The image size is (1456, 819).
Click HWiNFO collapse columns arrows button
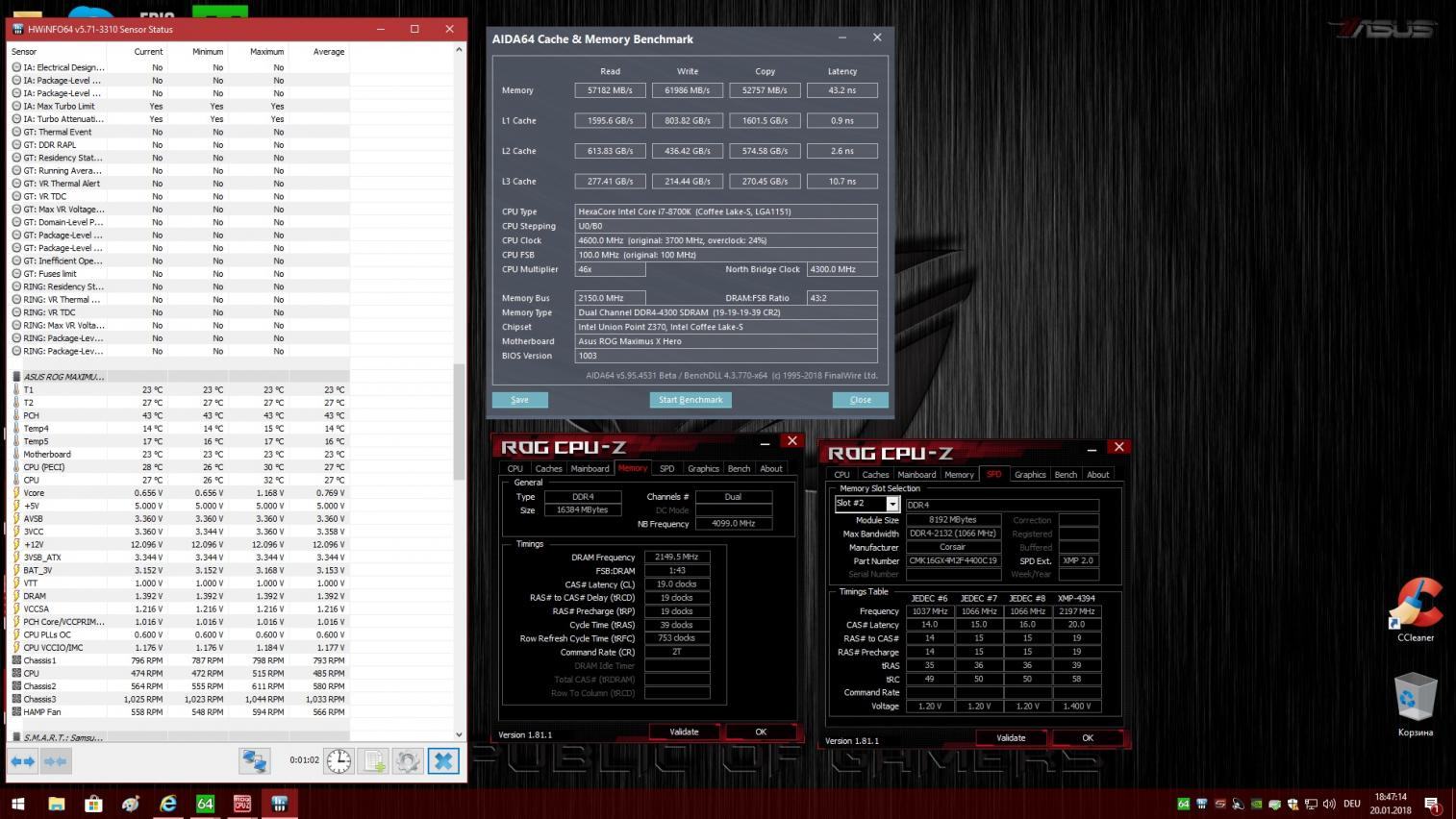coord(56,761)
